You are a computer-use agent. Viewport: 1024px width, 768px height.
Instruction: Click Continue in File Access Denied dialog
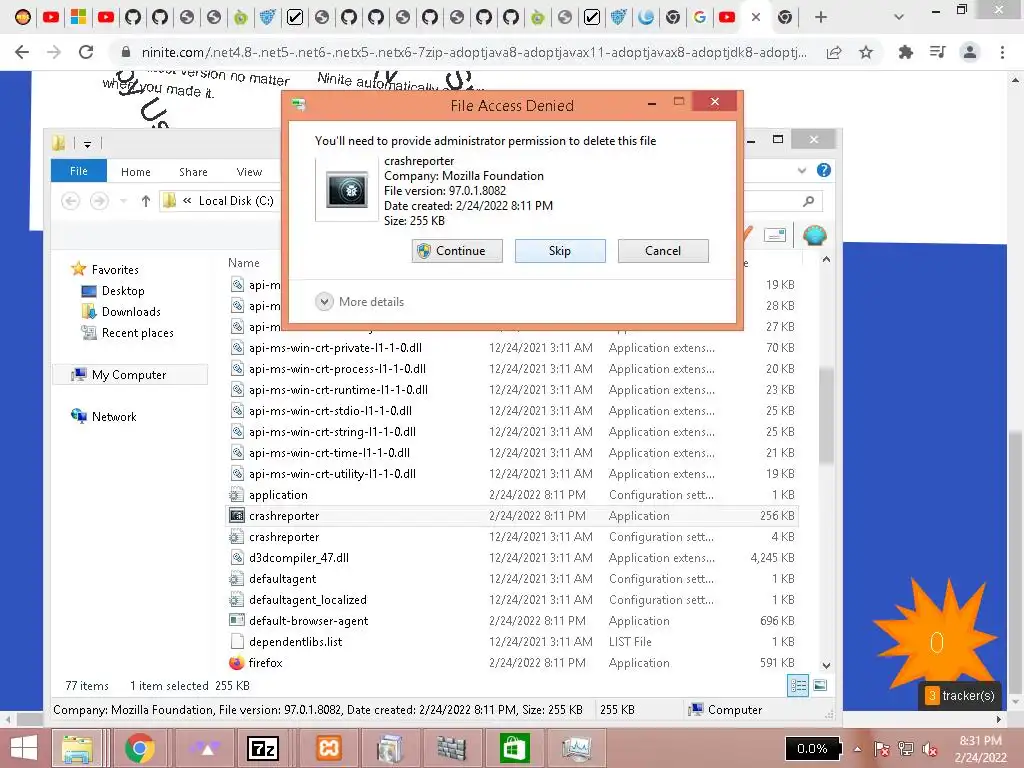click(457, 251)
